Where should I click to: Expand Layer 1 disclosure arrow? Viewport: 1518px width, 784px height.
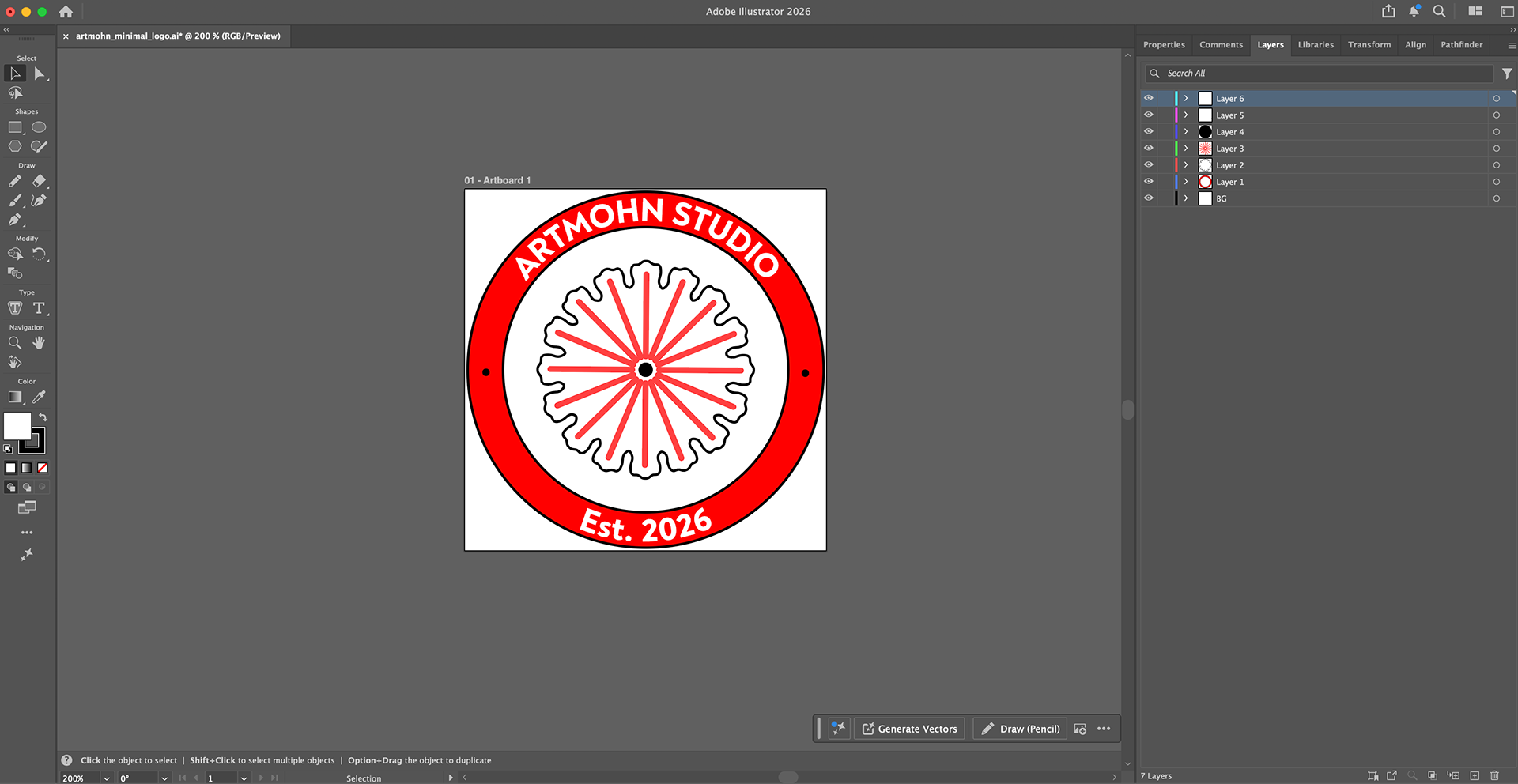[x=1186, y=181]
